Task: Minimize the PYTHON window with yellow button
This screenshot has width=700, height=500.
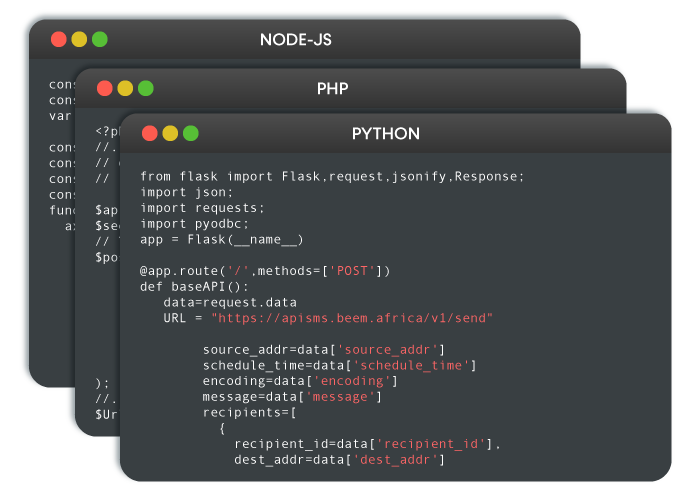Action: click(x=170, y=133)
